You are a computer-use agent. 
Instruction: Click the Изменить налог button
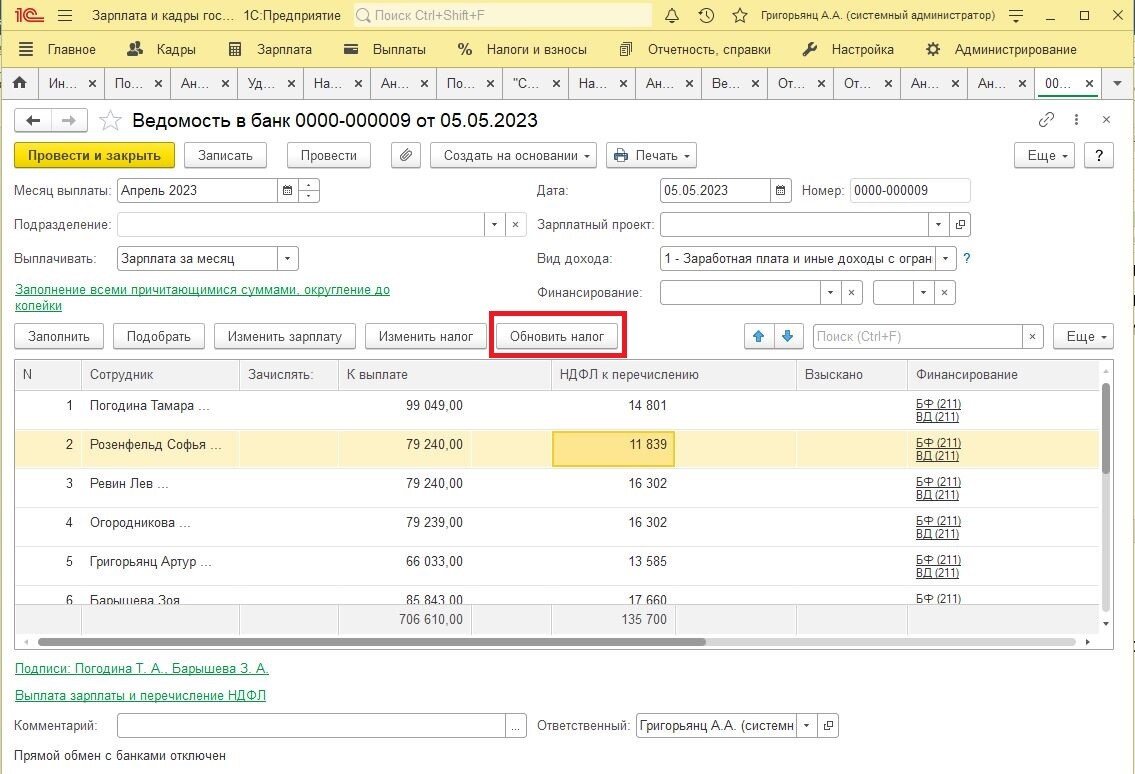pyautogui.click(x=426, y=336)
